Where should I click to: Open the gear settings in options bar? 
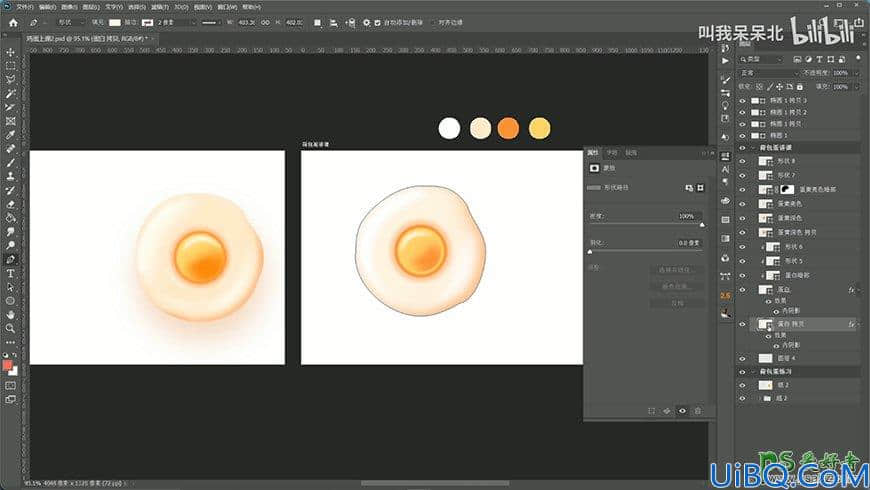point(366,23)
